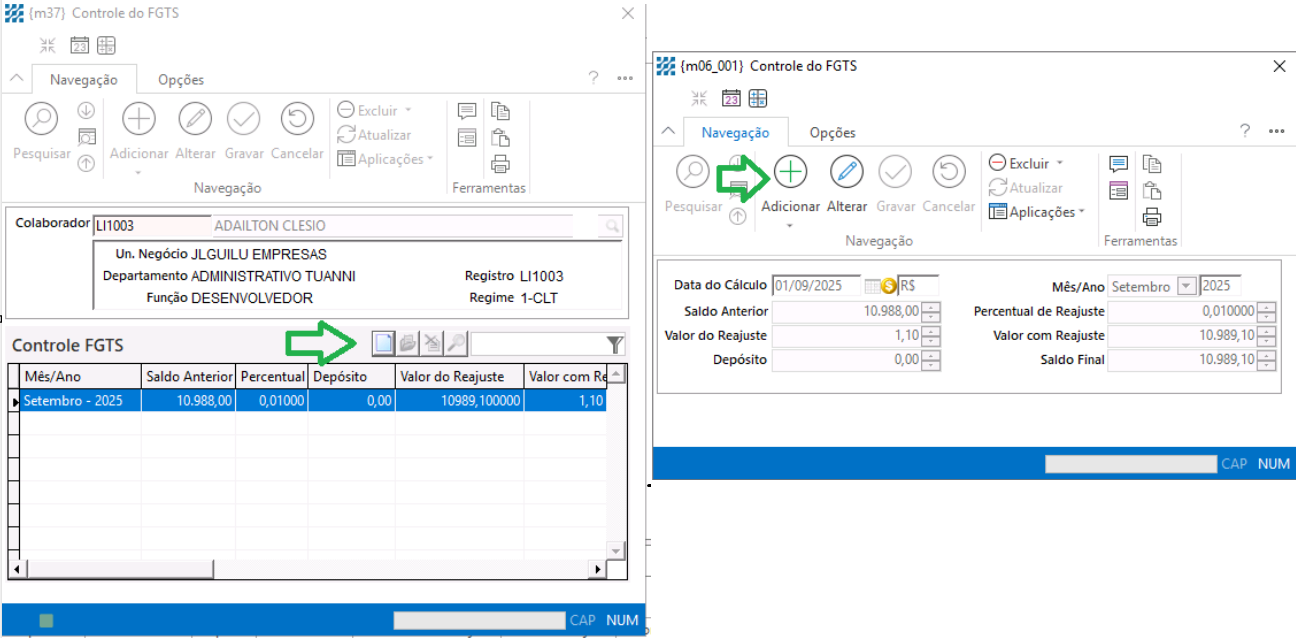The width and height of the screenshot is (1296, 638).
Task: Open the calendar icon in m37 window title toolbar
Action: click(x=80, y=45)
